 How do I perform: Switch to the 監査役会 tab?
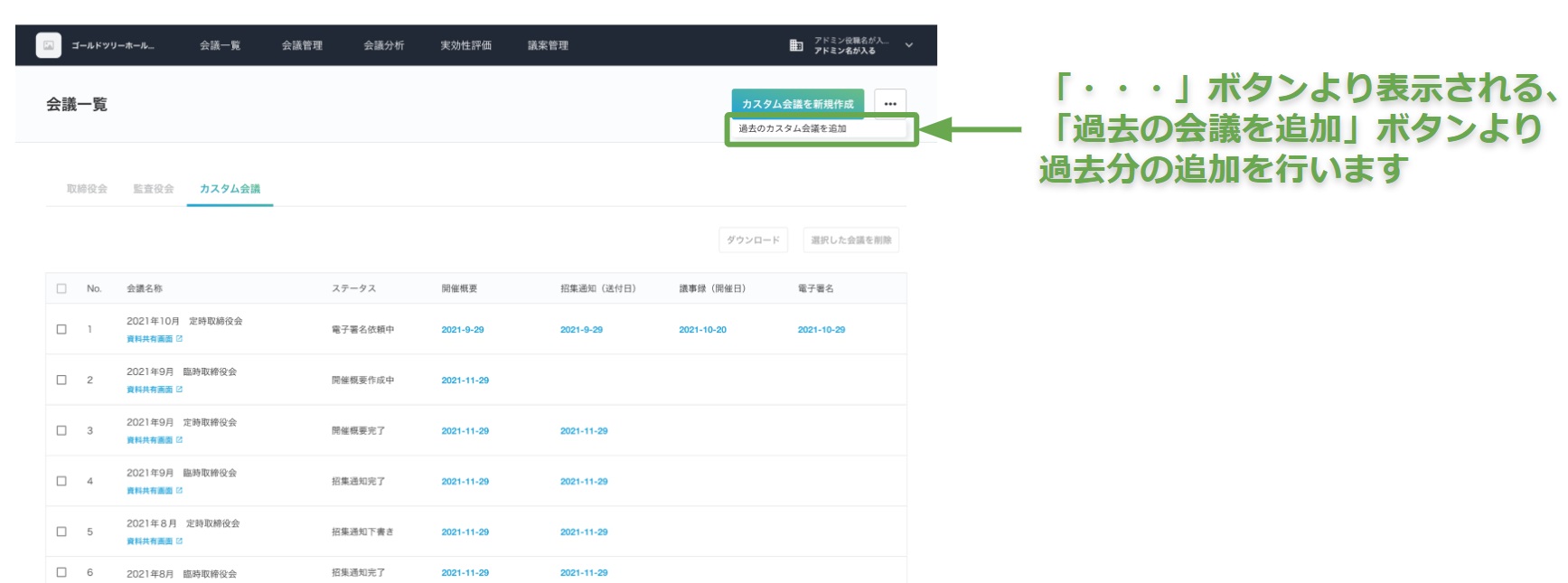(153, 189)
